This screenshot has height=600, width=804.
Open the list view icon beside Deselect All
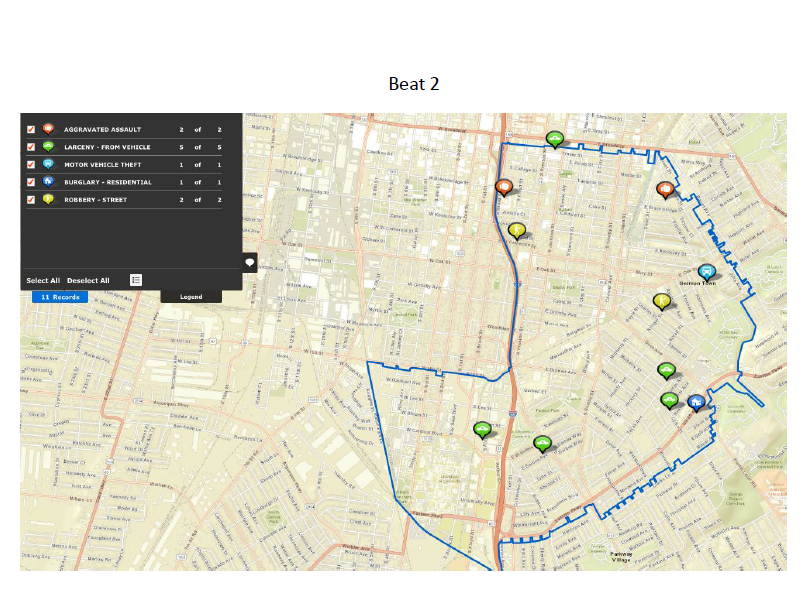(136, 280)
